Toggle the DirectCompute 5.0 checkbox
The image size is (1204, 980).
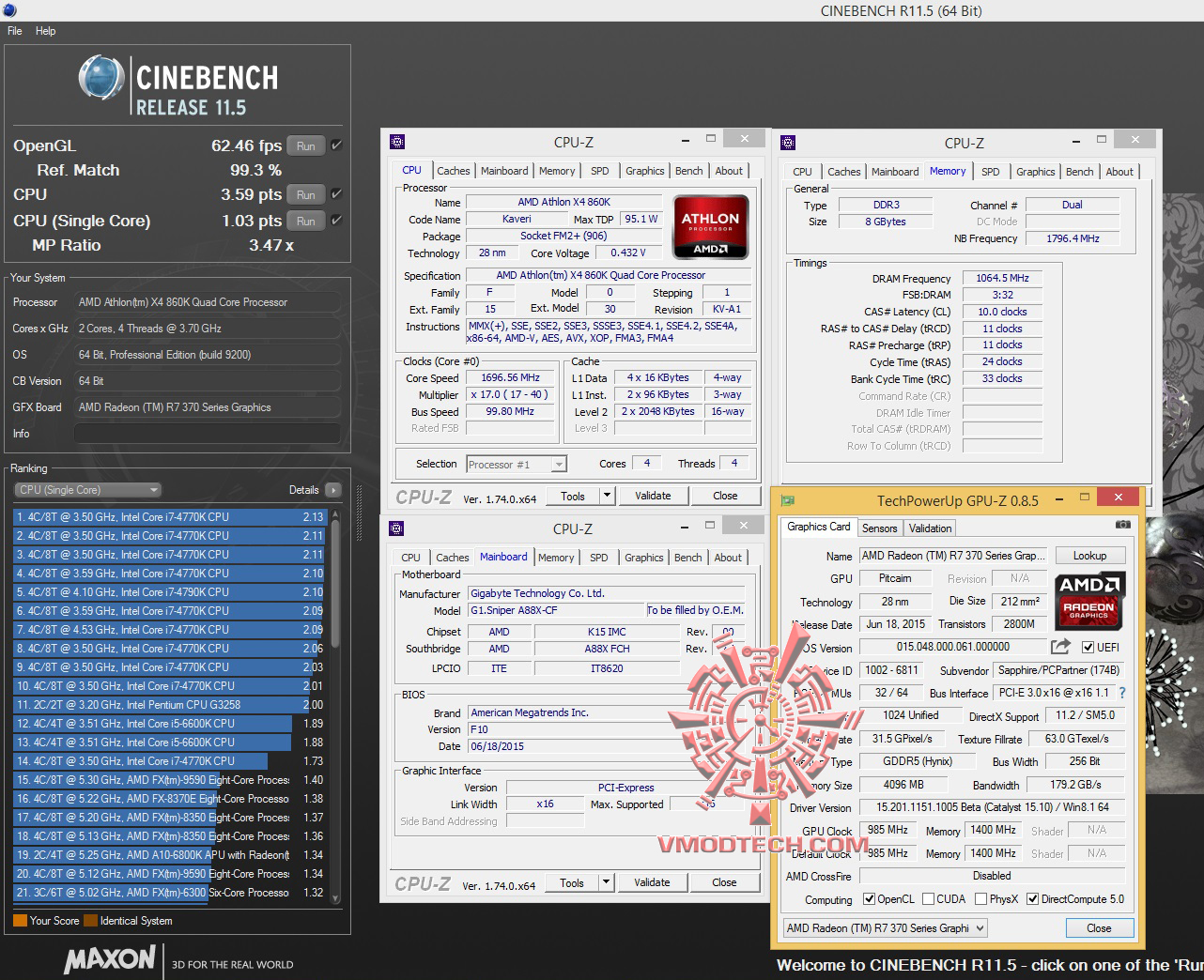(x=1033, y=899)
